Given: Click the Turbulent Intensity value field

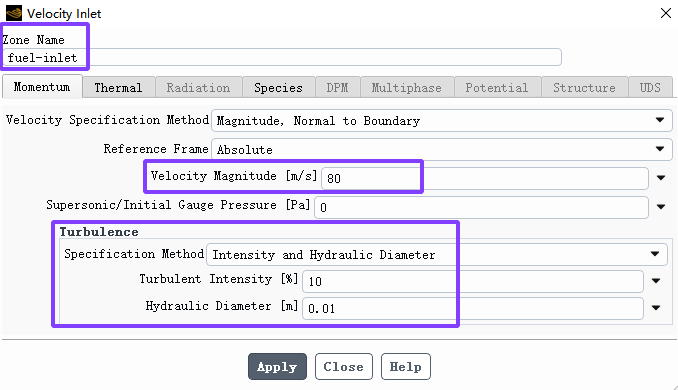Looking at the screenshot, I should tap(473, 281).
